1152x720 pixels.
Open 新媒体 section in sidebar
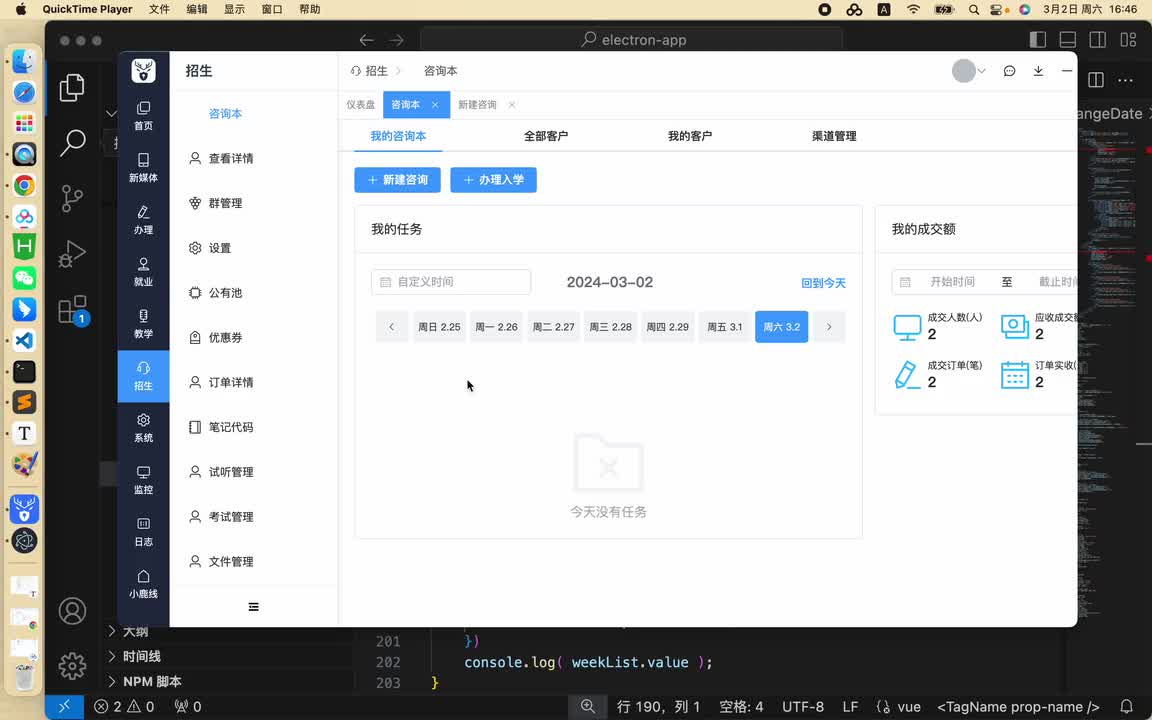[x=143, y=168]
